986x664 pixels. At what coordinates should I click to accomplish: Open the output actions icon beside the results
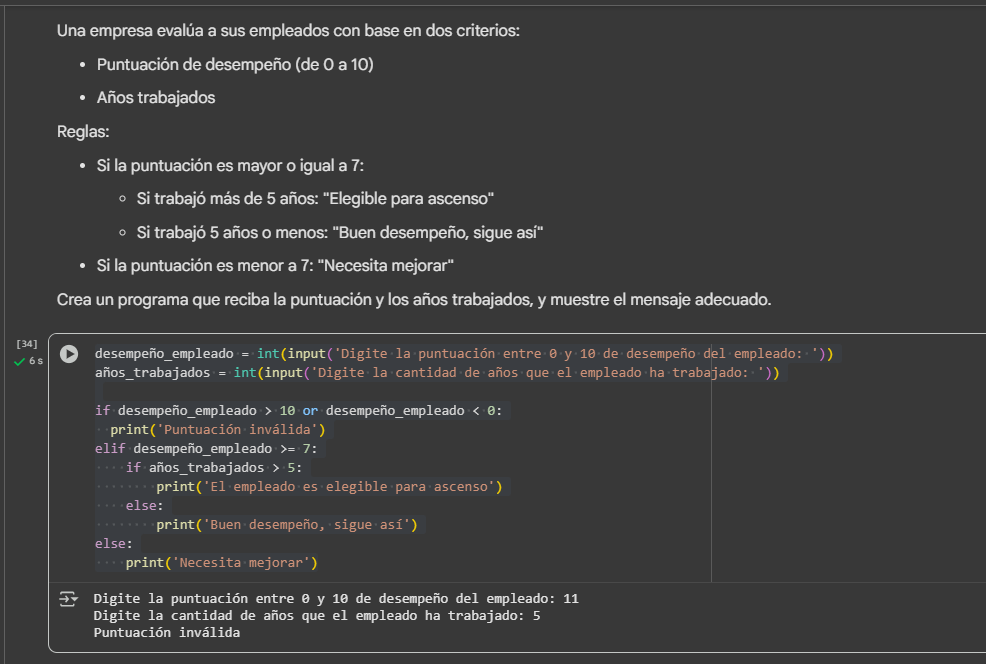68,599
